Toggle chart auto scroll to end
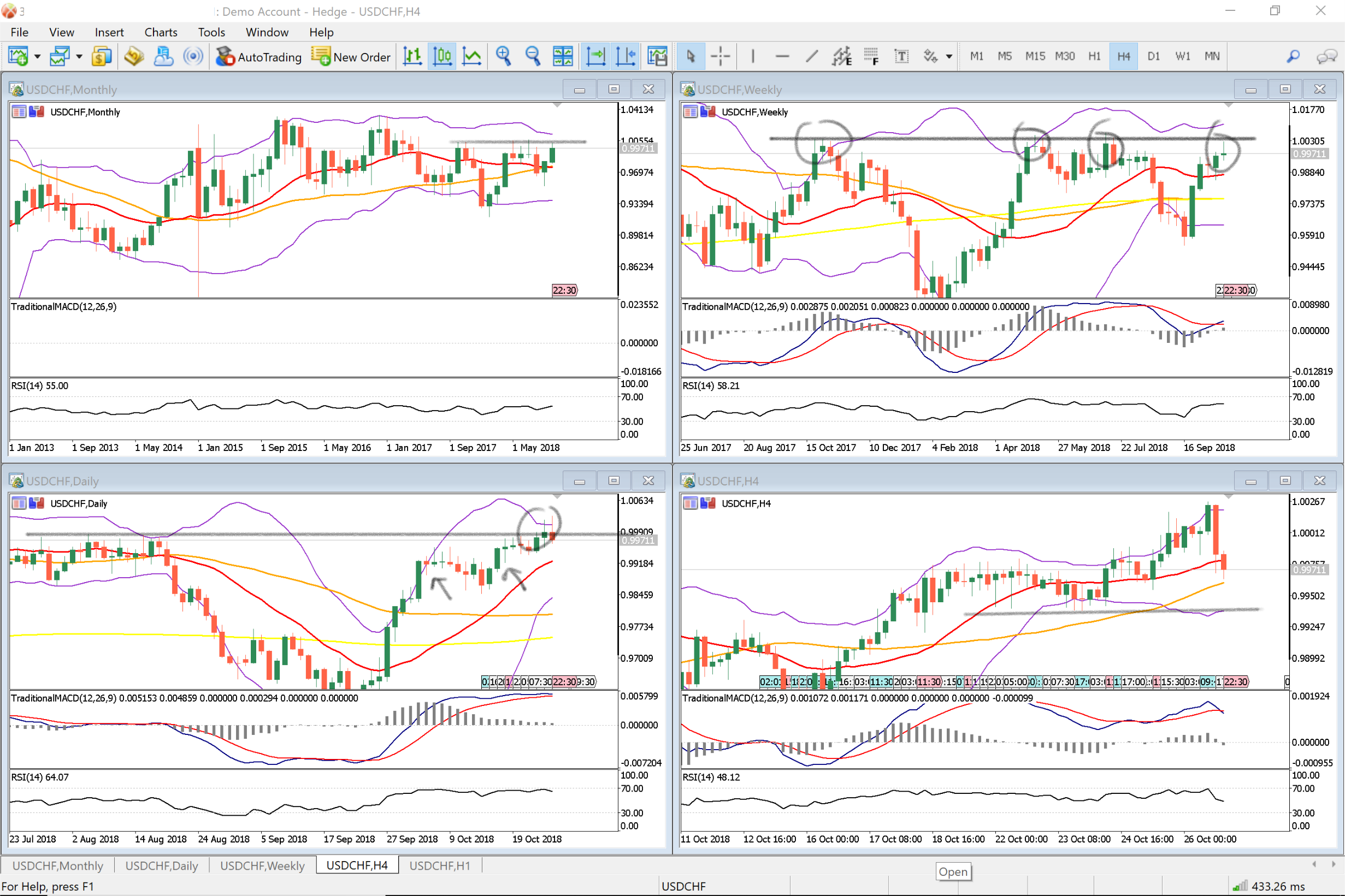The image size is (1345, 896). tap(595, 56)
